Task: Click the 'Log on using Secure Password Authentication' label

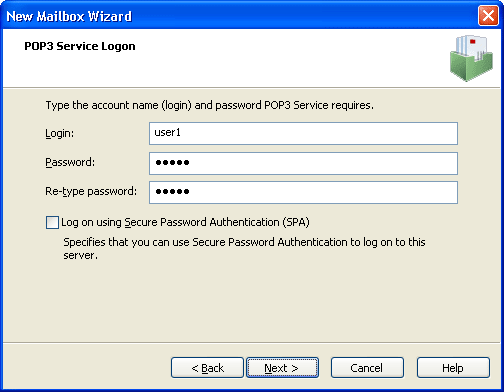Action: [185, 222]
